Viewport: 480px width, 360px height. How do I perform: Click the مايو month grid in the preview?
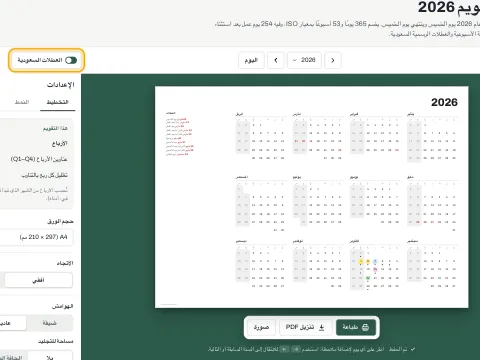[432, 203]
